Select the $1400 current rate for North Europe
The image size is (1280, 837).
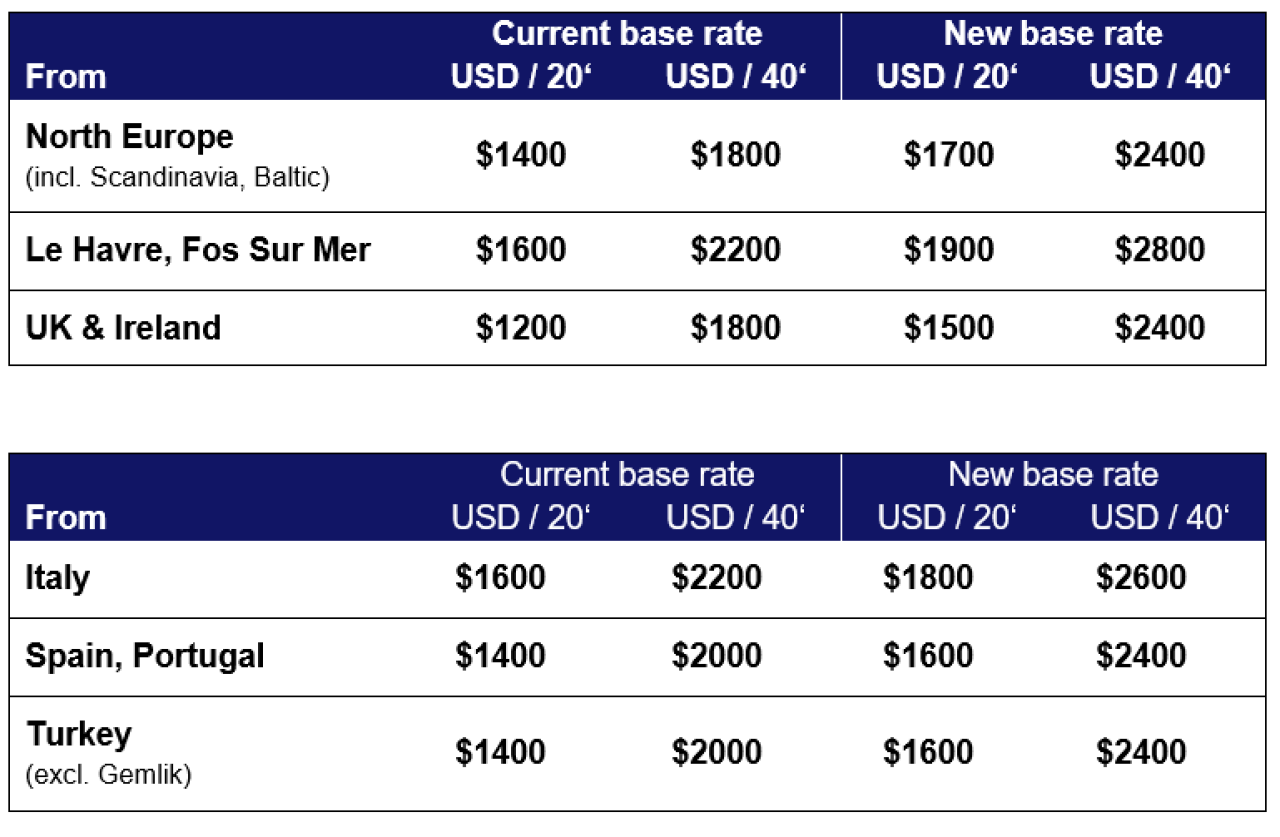click(521, 155)
